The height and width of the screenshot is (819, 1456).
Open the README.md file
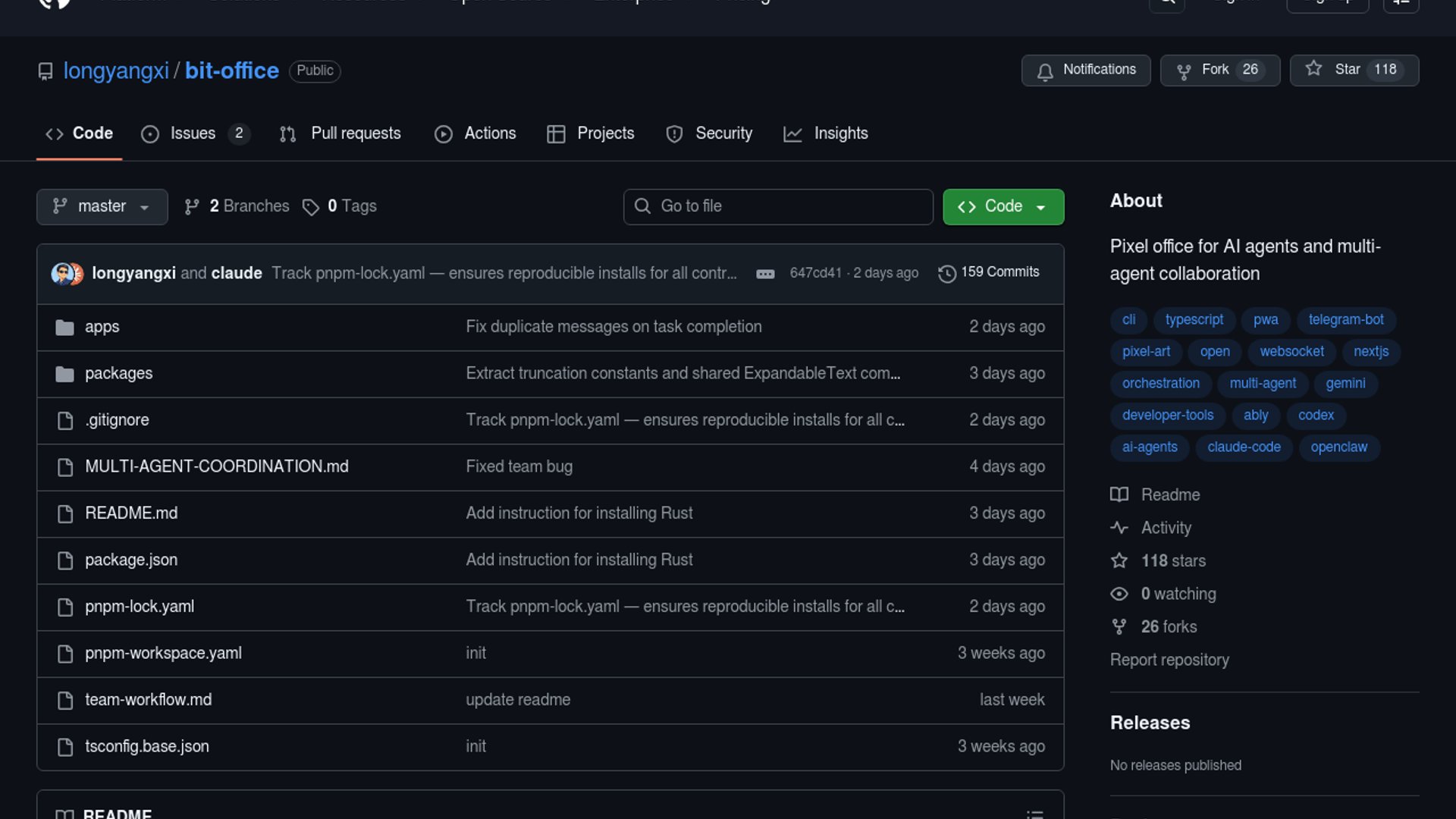131,513
